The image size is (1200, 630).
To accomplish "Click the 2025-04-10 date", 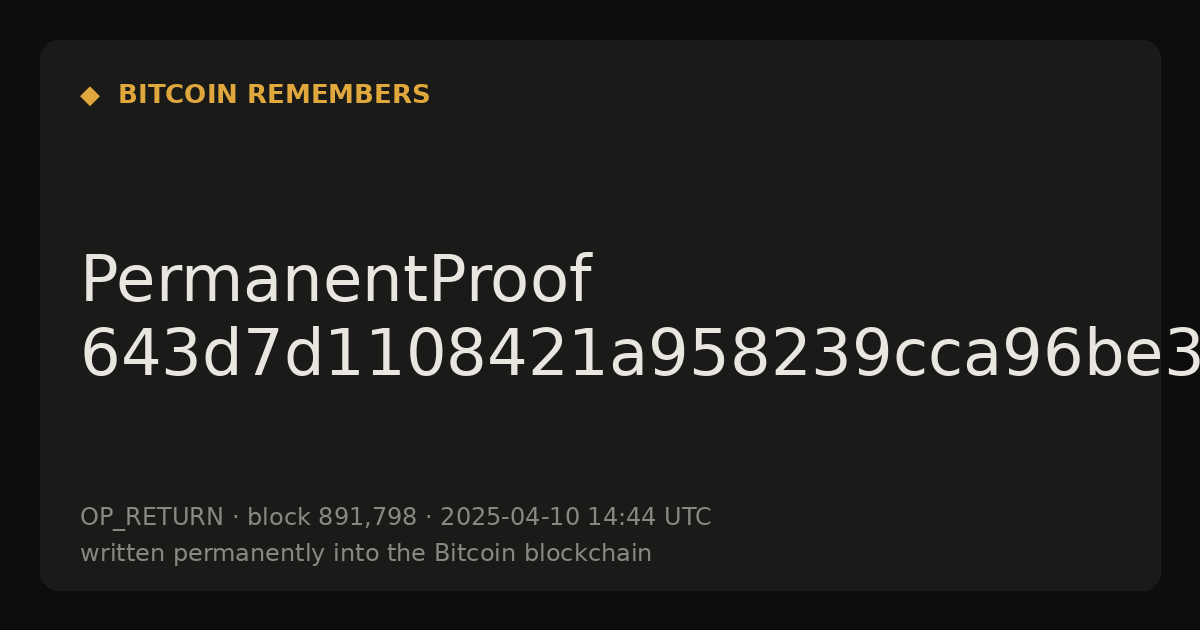I will click(x=510, y=518).
